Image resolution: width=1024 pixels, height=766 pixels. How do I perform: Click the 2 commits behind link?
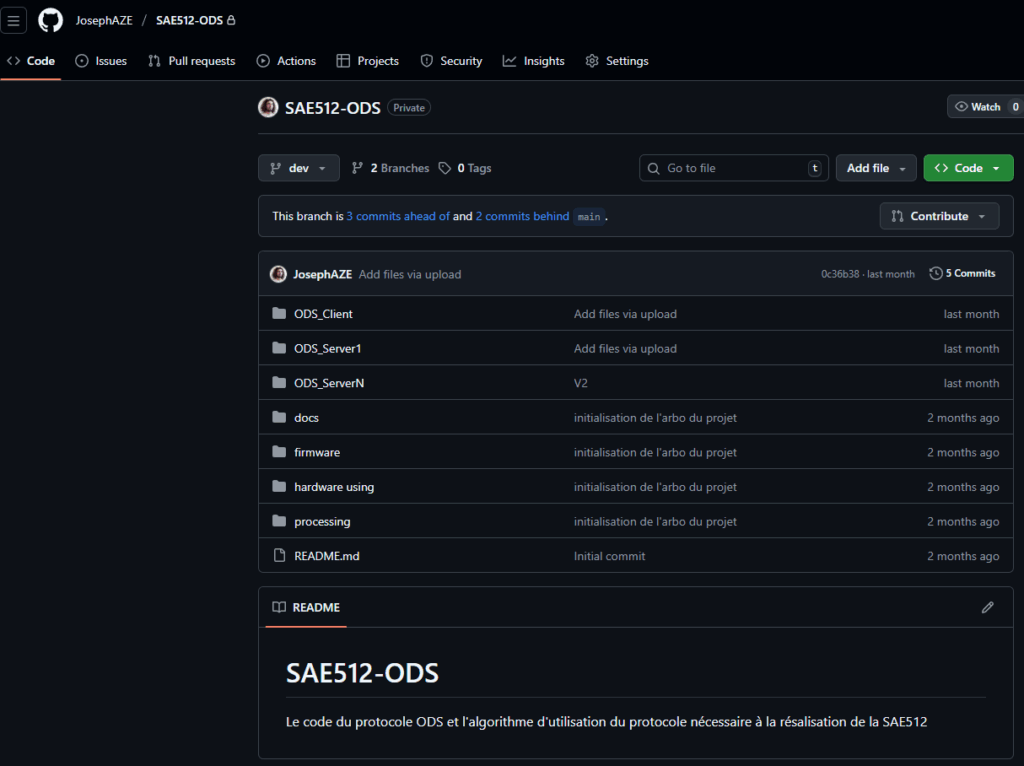tap(522, 216)
